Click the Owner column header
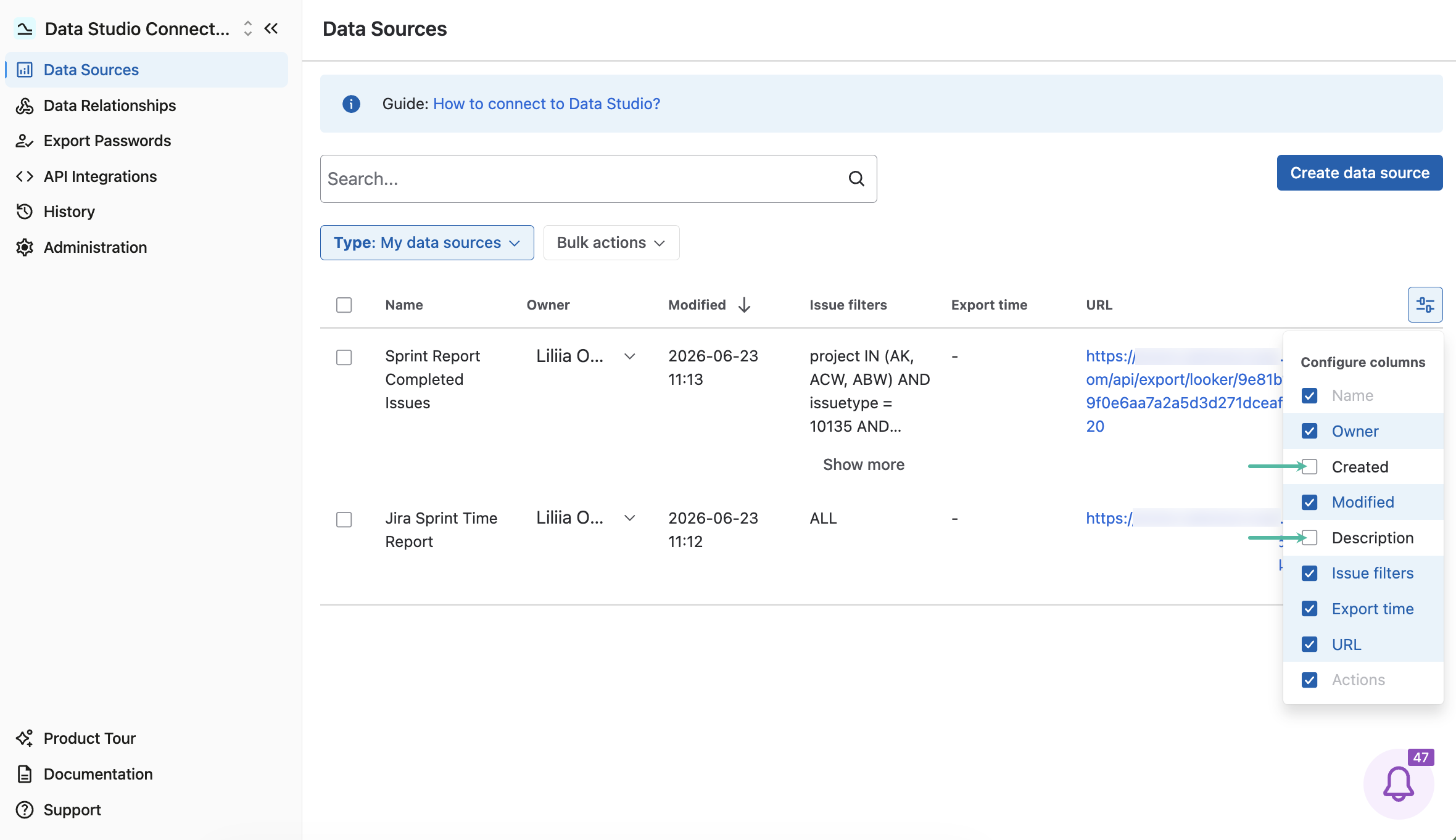 pos(548,305)
